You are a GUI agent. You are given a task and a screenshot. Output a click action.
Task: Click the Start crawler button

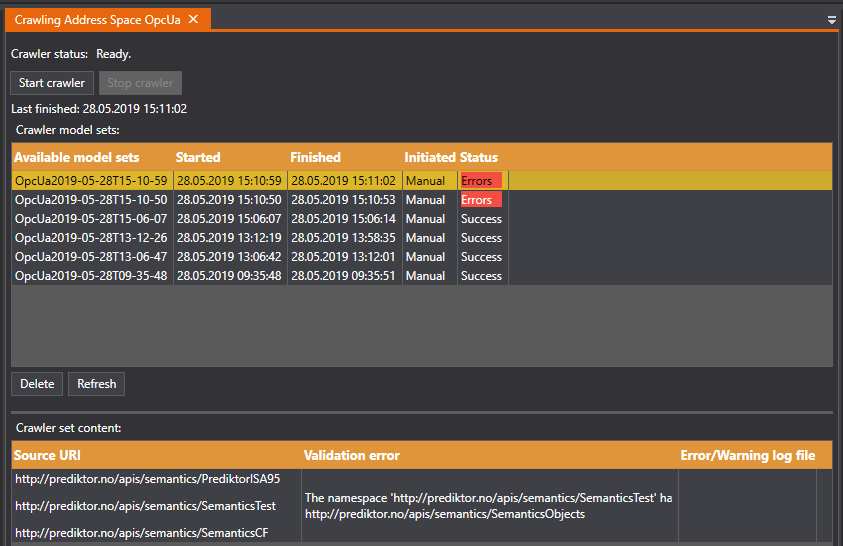[52, 83]
